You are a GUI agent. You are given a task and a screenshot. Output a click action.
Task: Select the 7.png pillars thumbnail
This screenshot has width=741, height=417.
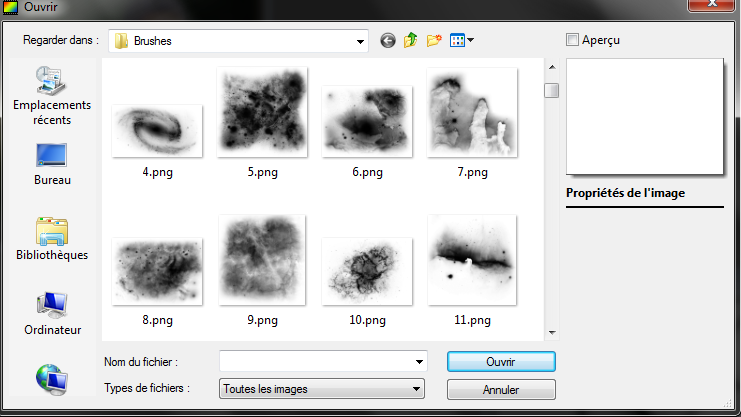click(x=472, y=113)
